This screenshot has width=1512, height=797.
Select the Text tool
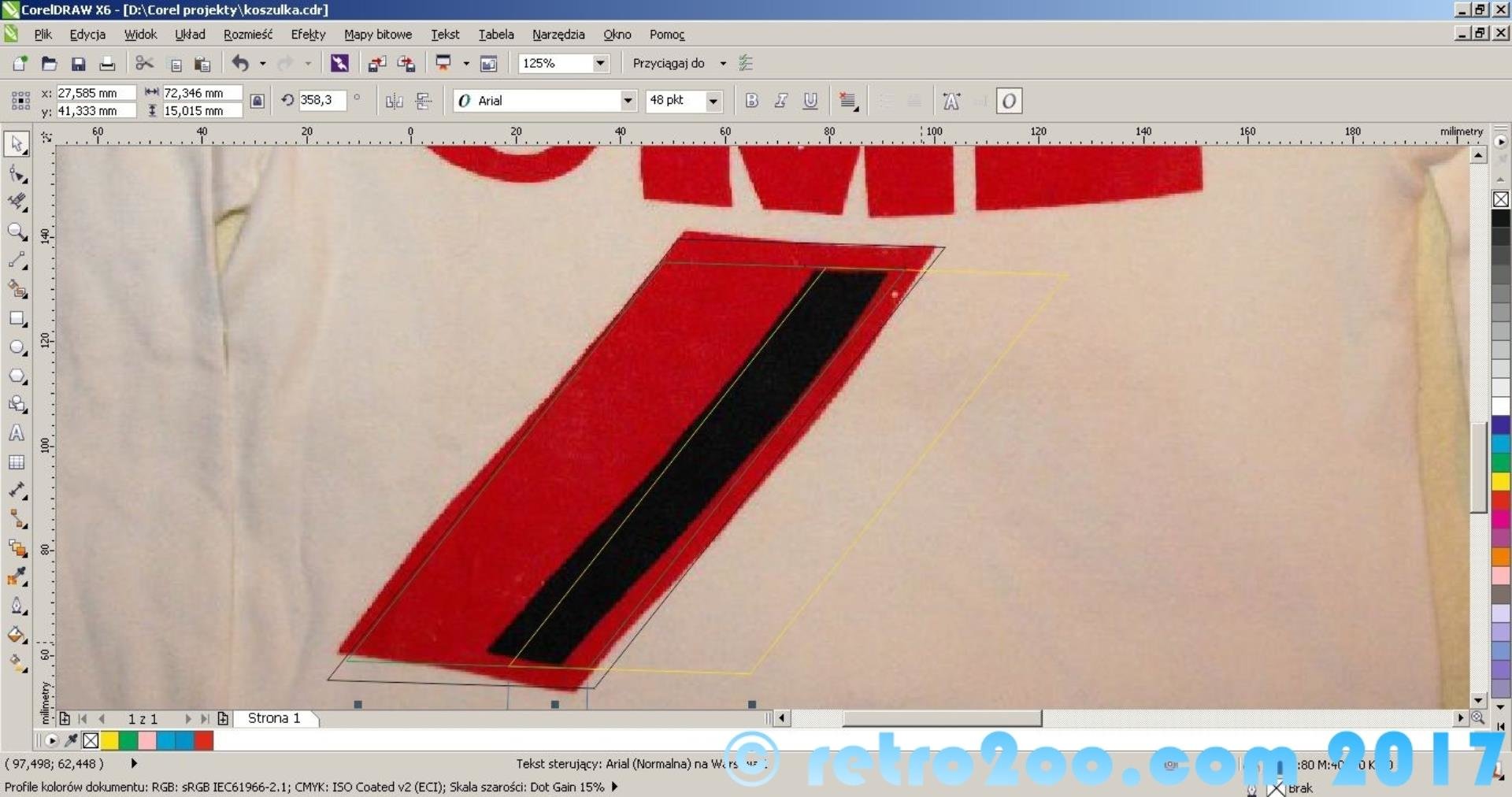coord(17,433)
